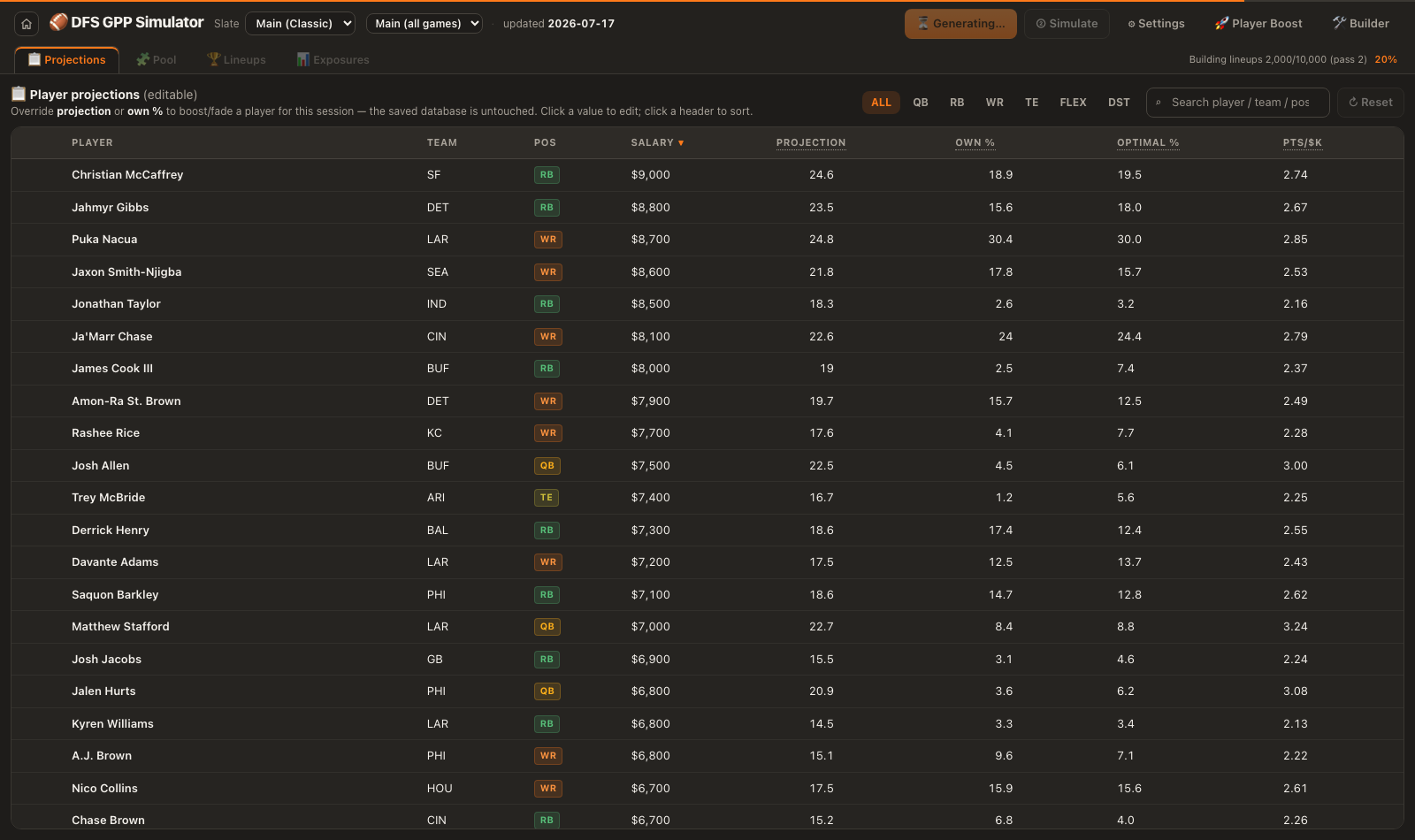Click Josh Allen's QB position badge
This screenshot has height=840, width=1415.
click(547, 466)
